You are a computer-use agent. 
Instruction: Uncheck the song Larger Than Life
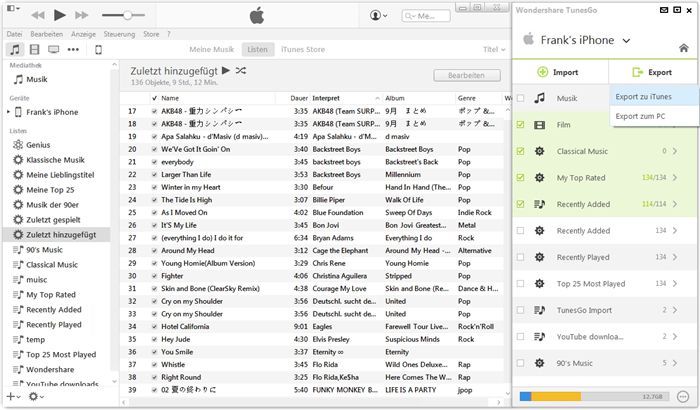pyautogui.click(x=154, y=175)
